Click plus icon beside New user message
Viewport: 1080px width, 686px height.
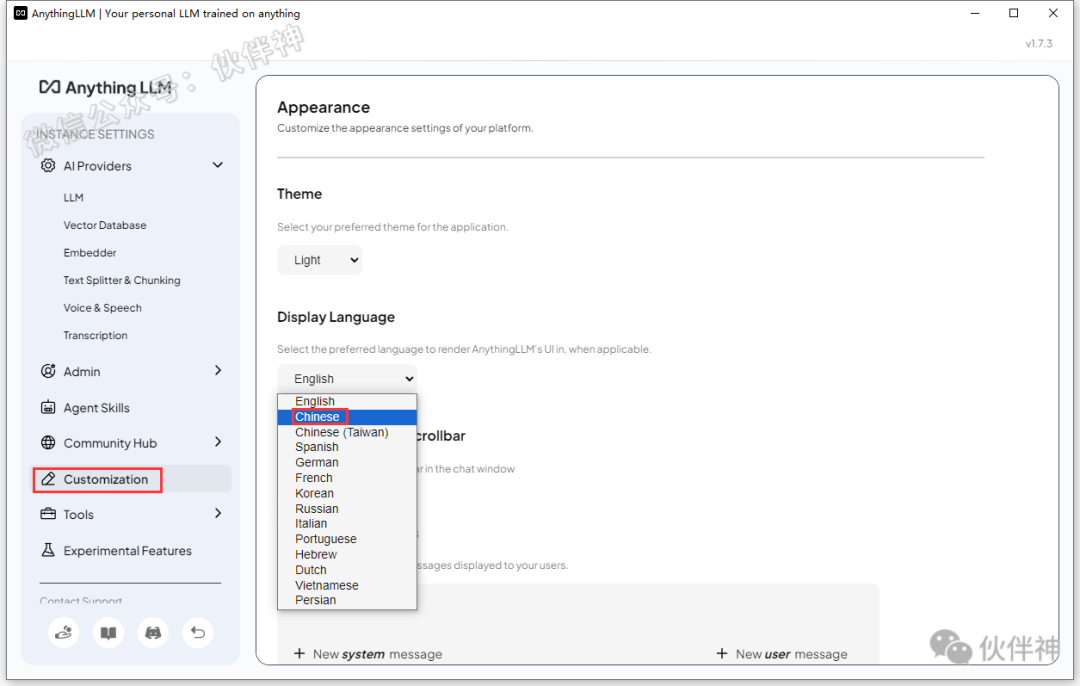[722, 653]
